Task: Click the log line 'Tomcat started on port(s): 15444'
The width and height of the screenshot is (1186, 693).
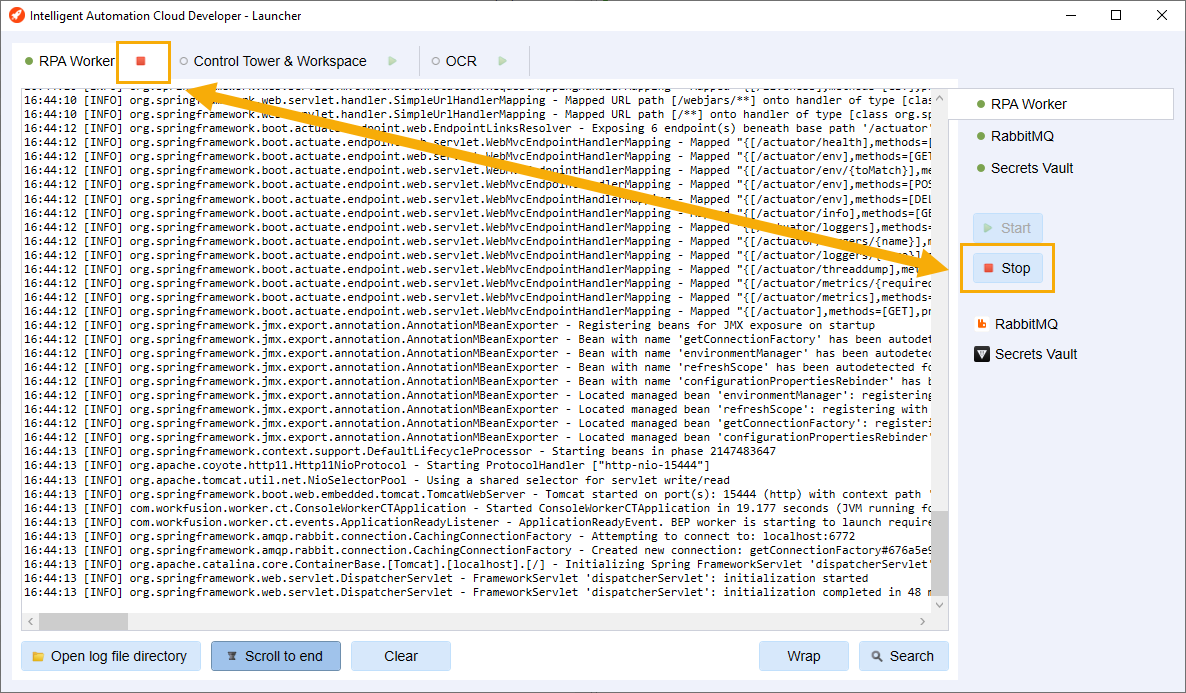Action: [477, 494]
